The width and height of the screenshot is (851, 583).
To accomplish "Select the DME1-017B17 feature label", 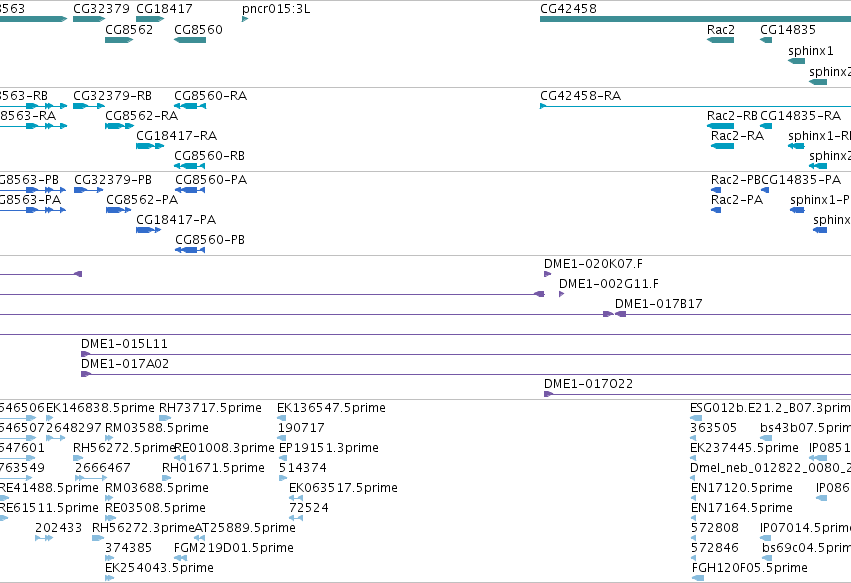I will pyautogui.click(x=658, y=304).
